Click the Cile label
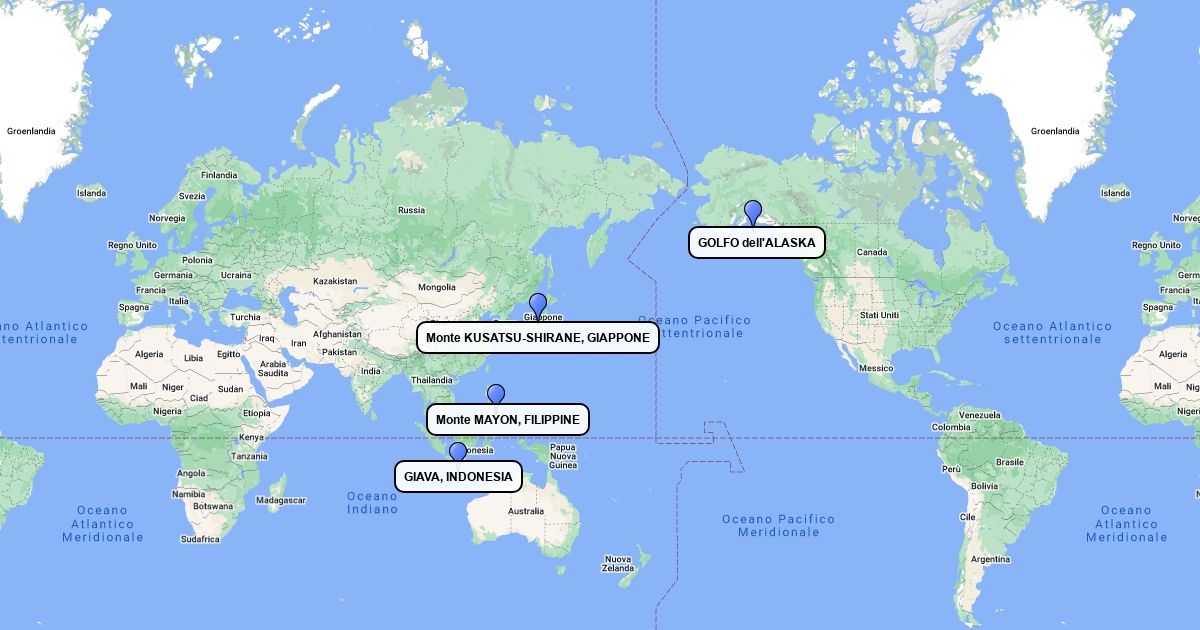Screen dimensions: 1200x630 click(968, 517)
